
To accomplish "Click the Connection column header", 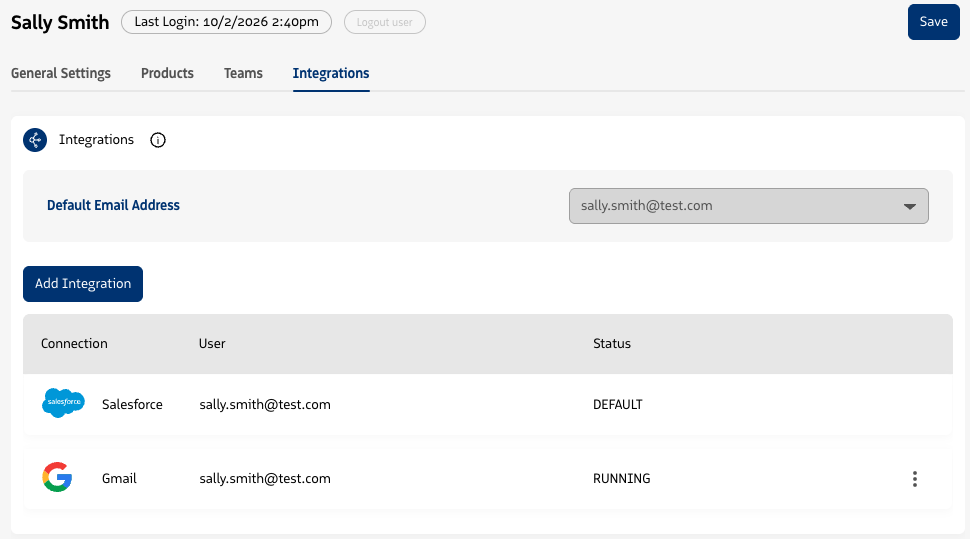I will pyautogui.click(x=74, y=343).
